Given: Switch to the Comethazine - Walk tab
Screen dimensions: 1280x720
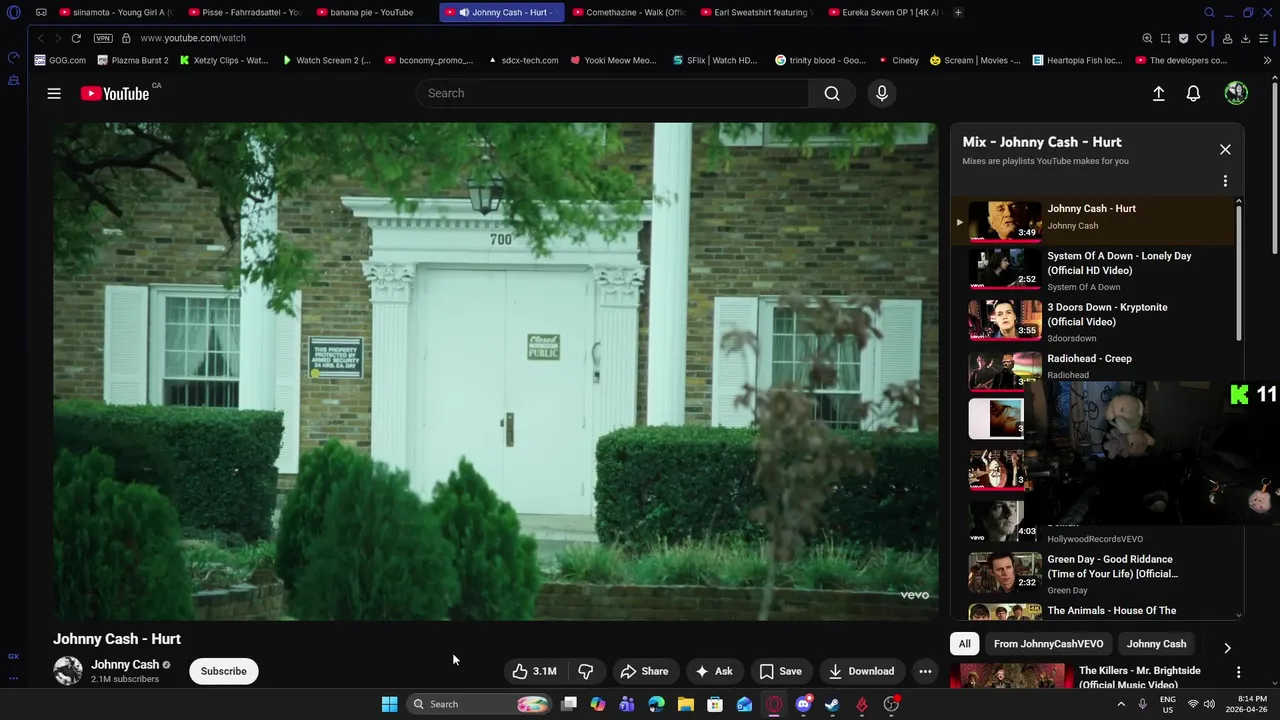Looking at the screenshot, I should (628, 12).
